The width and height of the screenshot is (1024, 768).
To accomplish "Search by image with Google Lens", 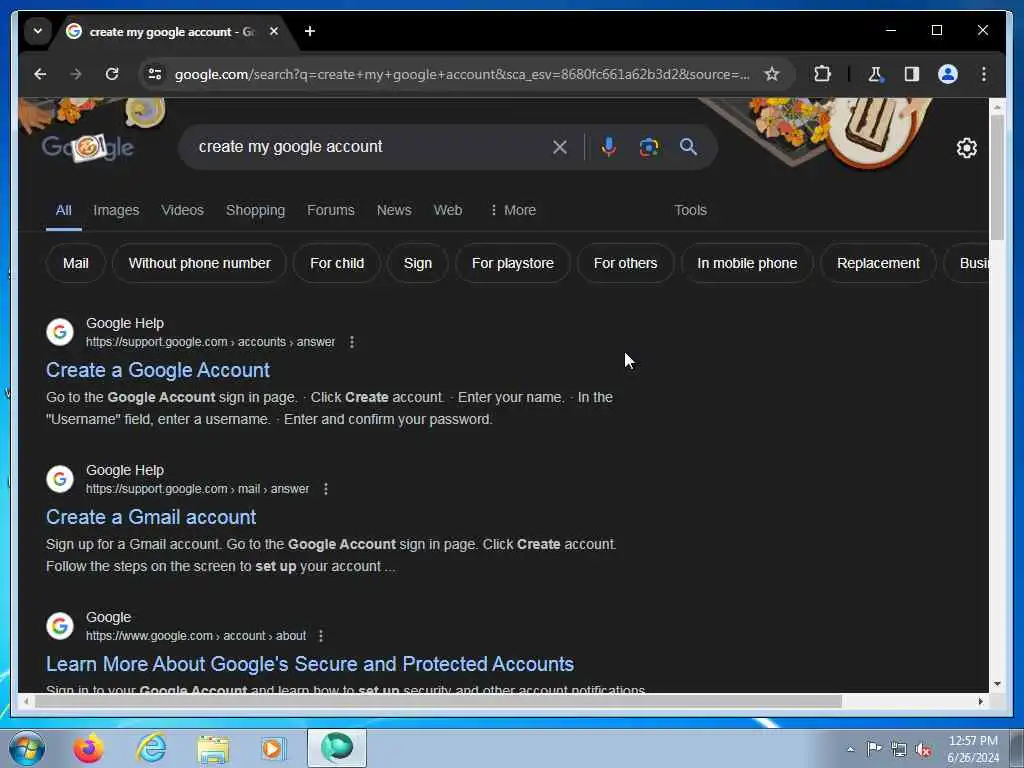I will coord(648,147).
